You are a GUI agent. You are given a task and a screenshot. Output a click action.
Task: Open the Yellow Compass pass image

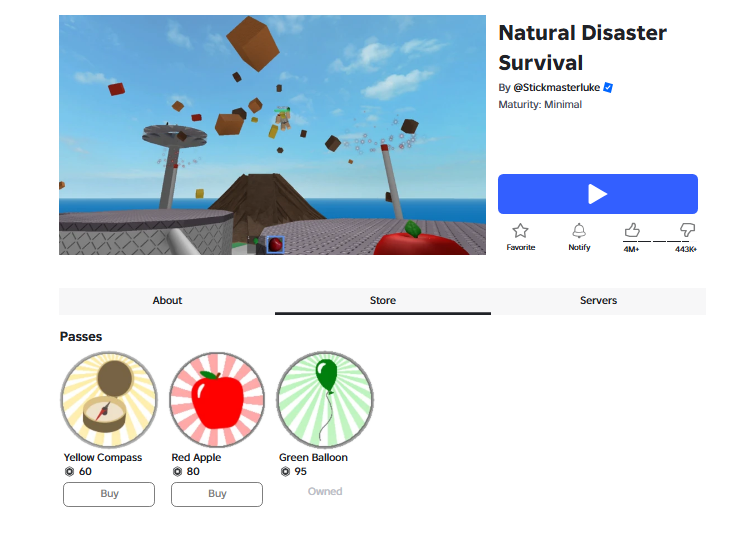coord(109,400)
